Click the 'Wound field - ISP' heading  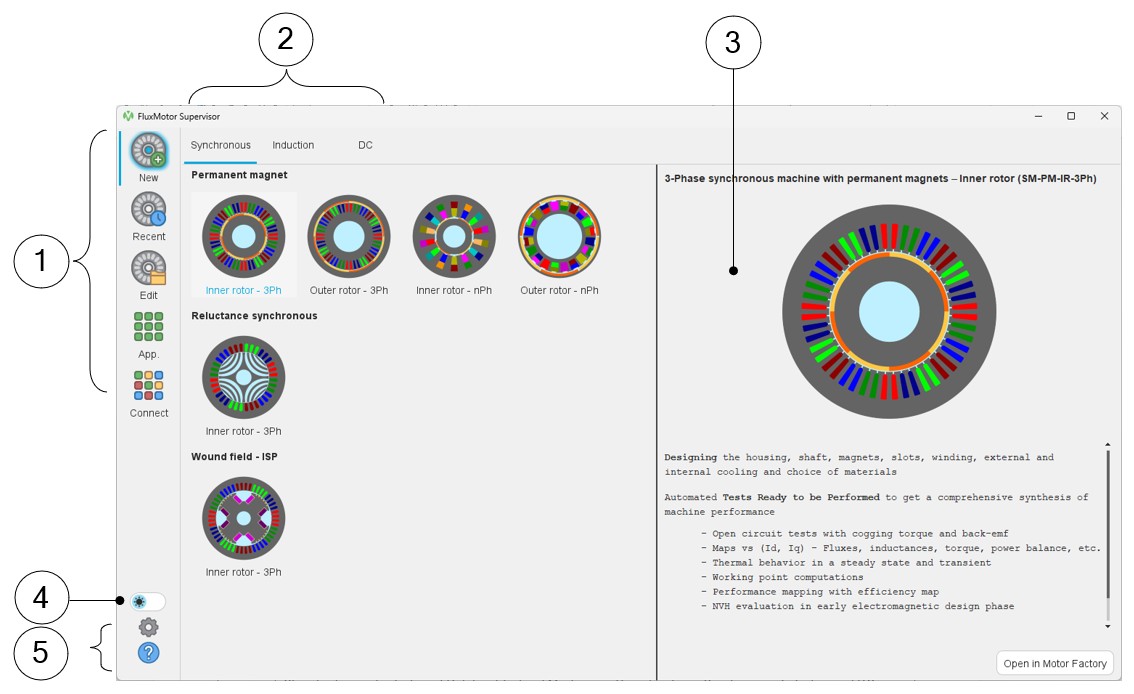tap(234, 457)
